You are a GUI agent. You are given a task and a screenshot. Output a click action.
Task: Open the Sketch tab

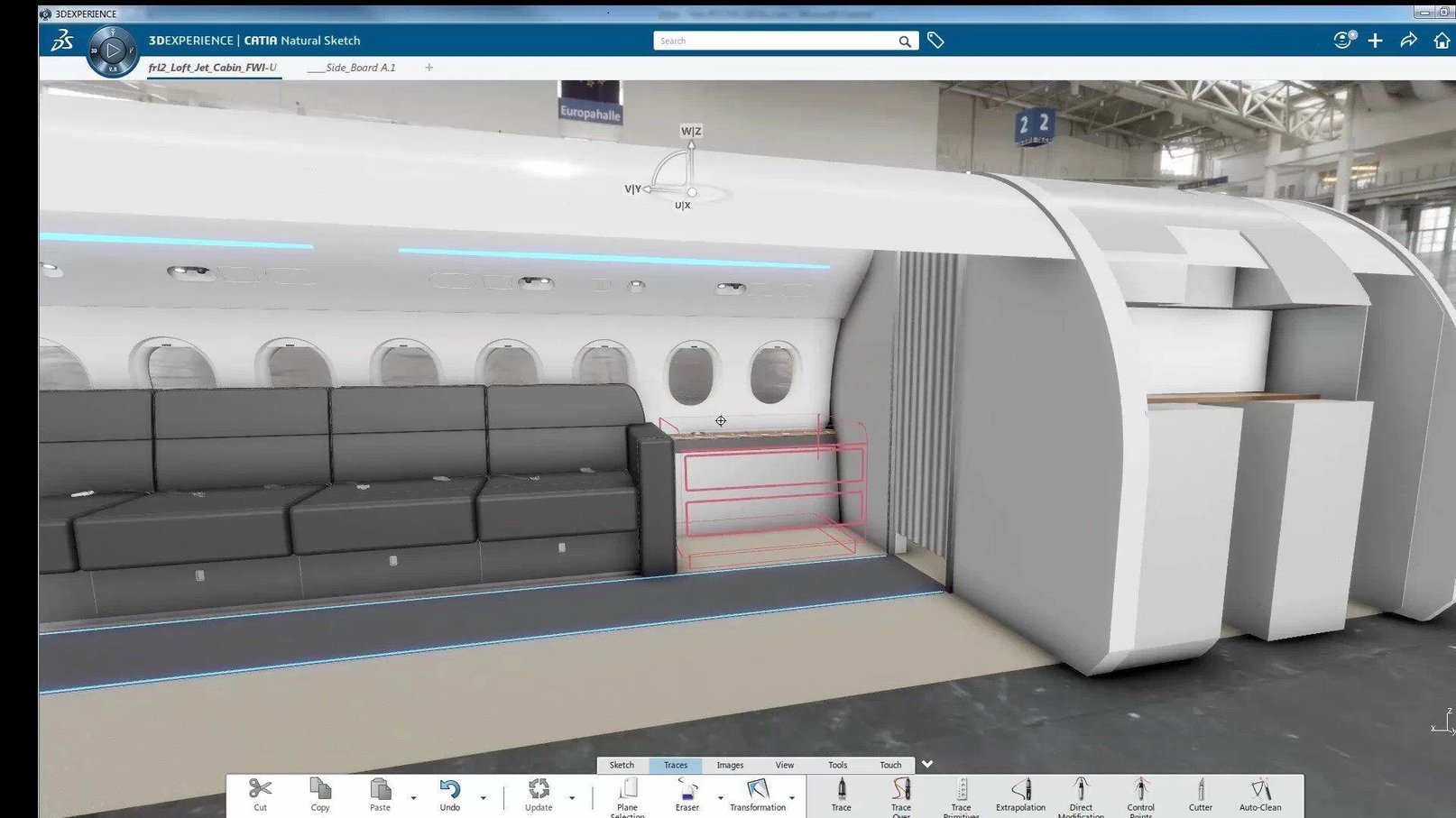coord(621,765)
